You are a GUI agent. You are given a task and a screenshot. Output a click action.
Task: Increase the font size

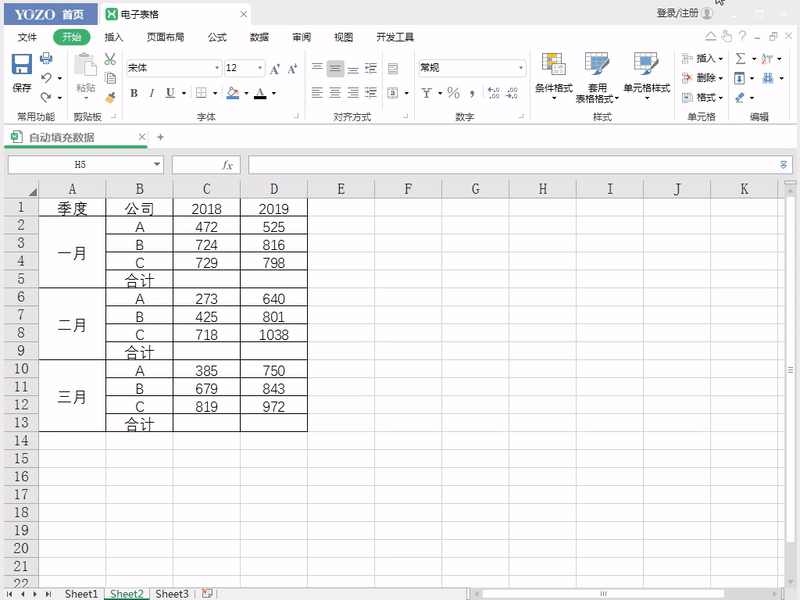pos(275,69)
